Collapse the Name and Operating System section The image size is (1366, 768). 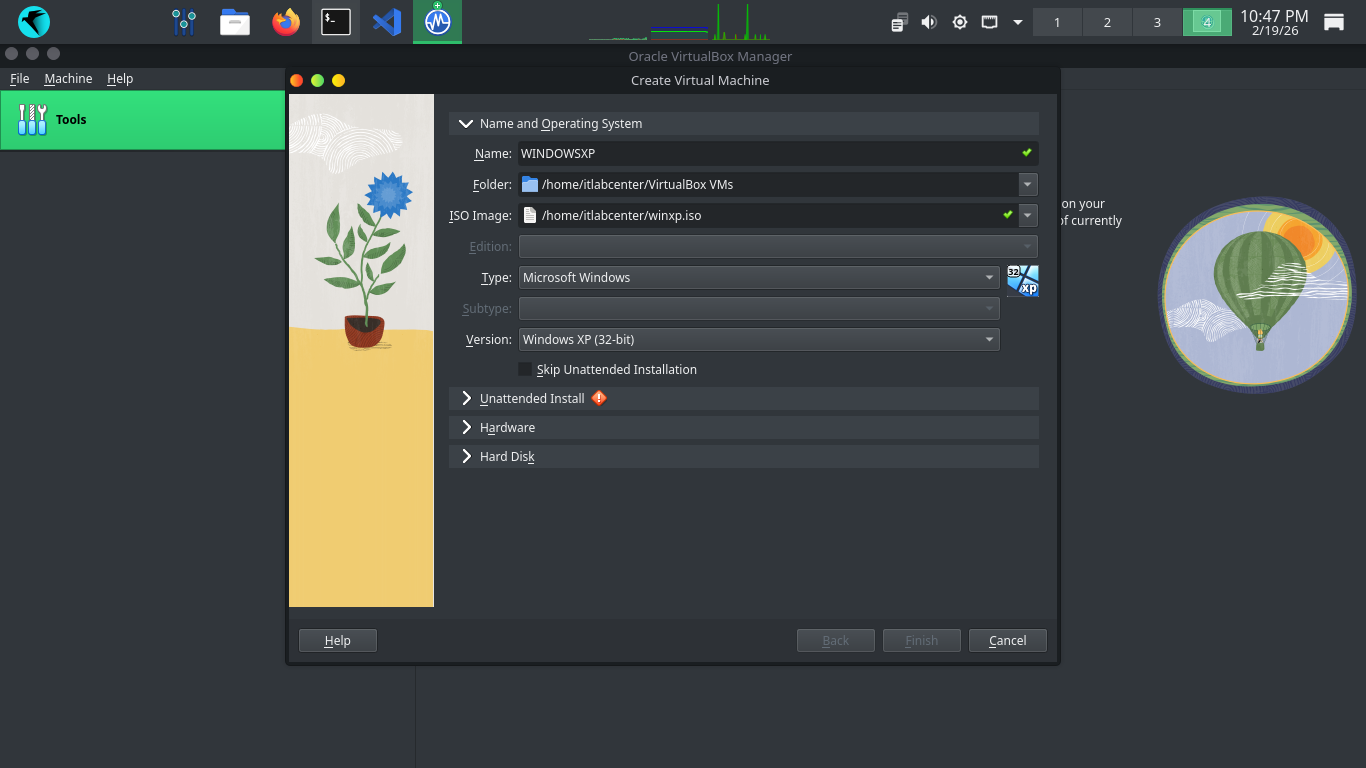pos(466,124)
